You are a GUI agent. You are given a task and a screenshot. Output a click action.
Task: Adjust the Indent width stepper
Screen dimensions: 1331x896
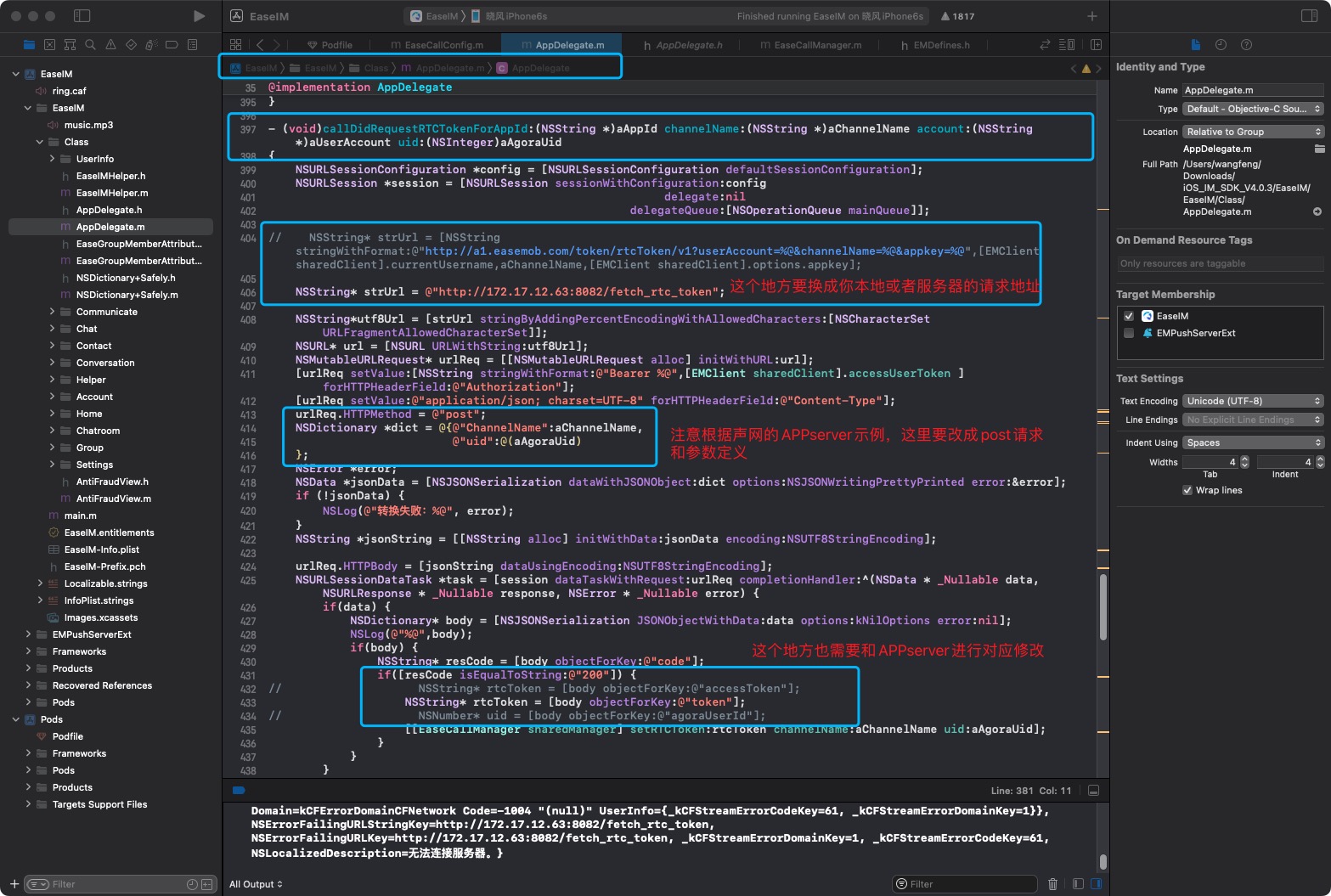pyautogui.click(x=1320, y=462)
